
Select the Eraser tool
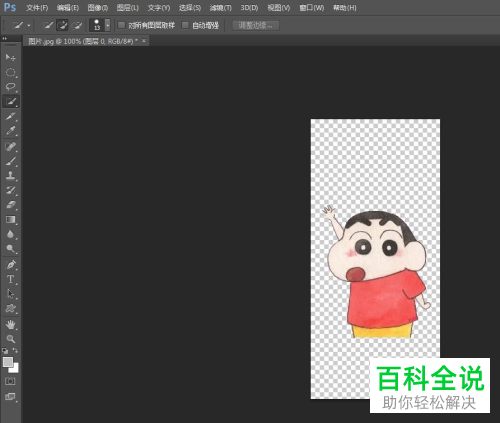(10, 205)
